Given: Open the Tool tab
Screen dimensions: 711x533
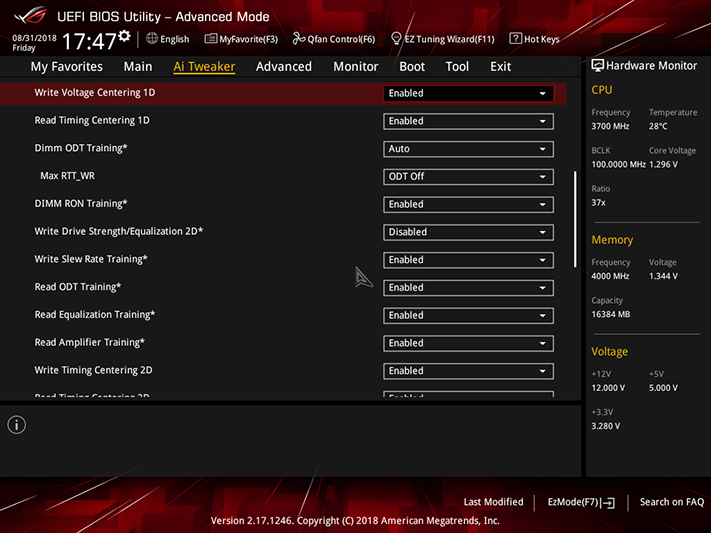Looking at the screenshot, I should [457, 67].
